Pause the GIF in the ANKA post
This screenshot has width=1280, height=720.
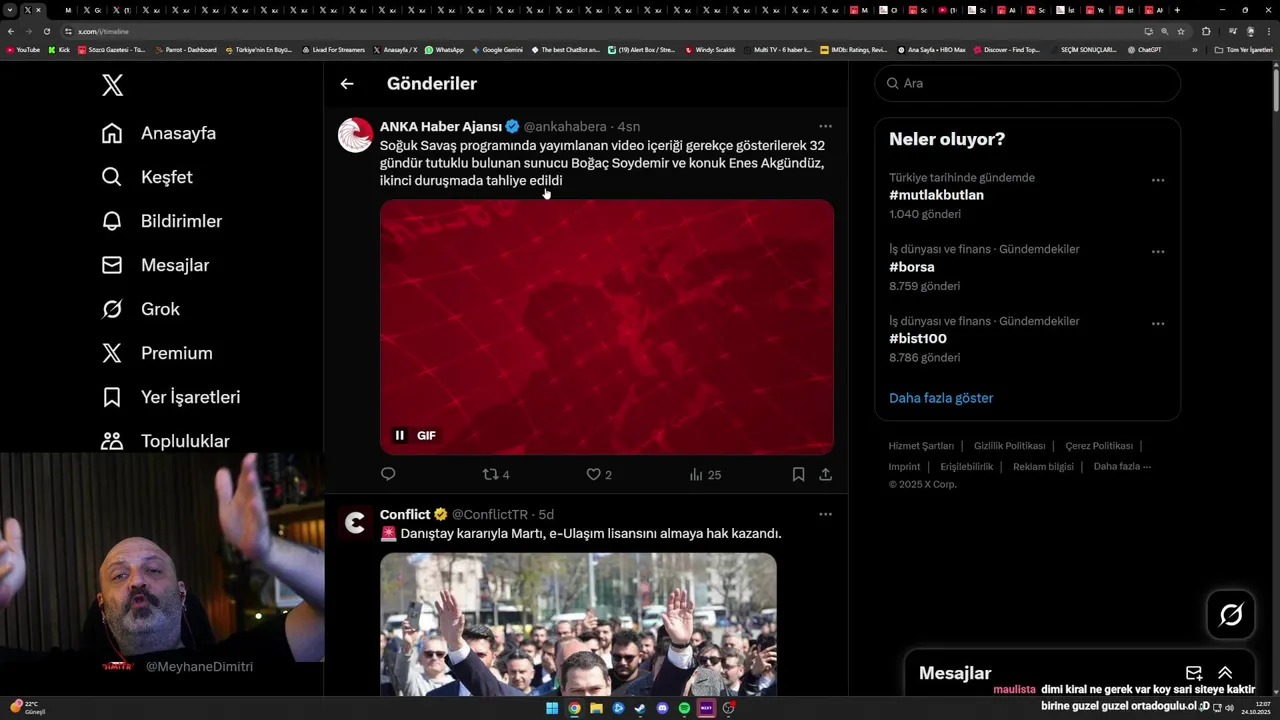(400, 435)
